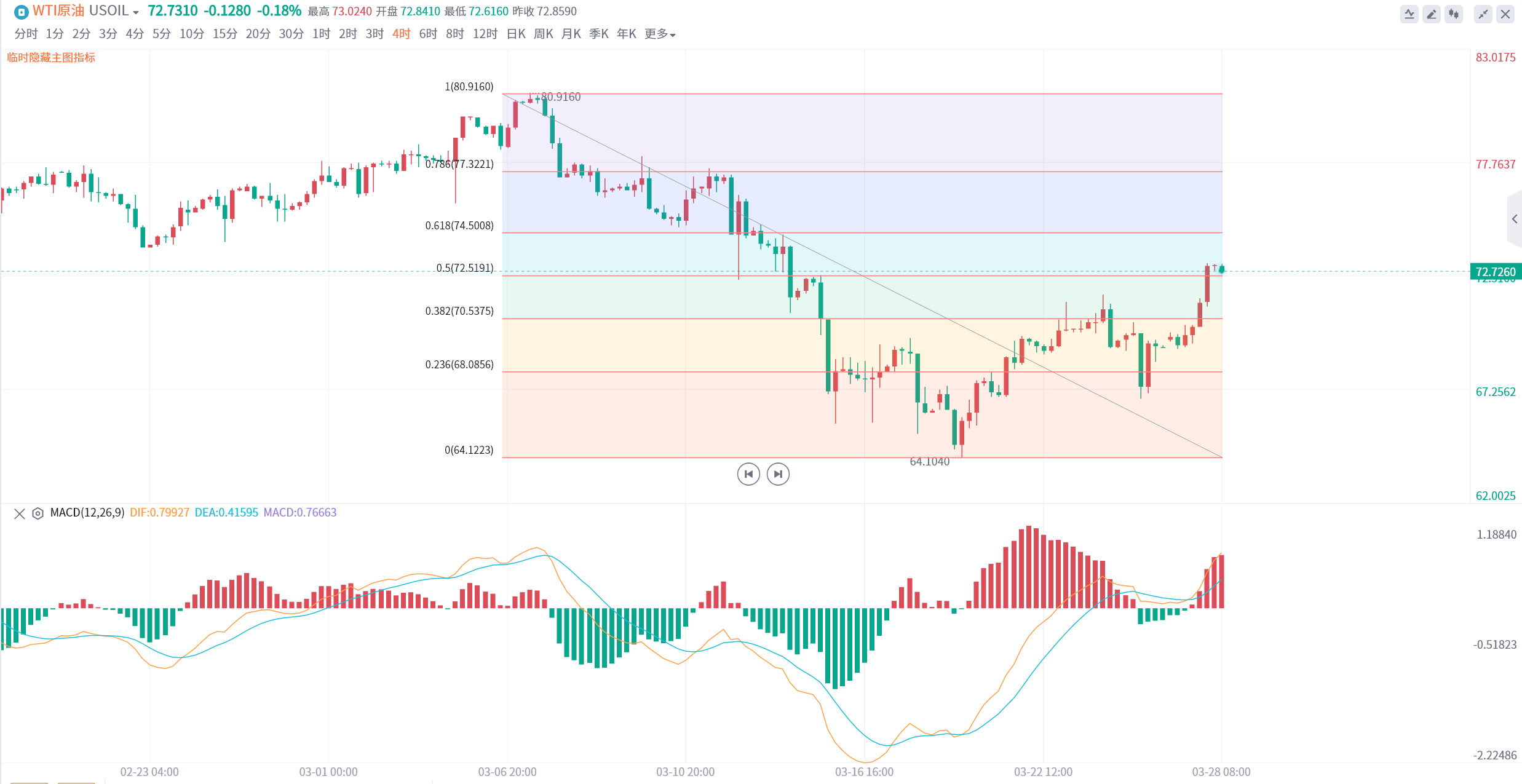Click the 0.618(74.5008) Fibonacci level label
This screenshot has width=1522, height=784.
tap(459, 226)
